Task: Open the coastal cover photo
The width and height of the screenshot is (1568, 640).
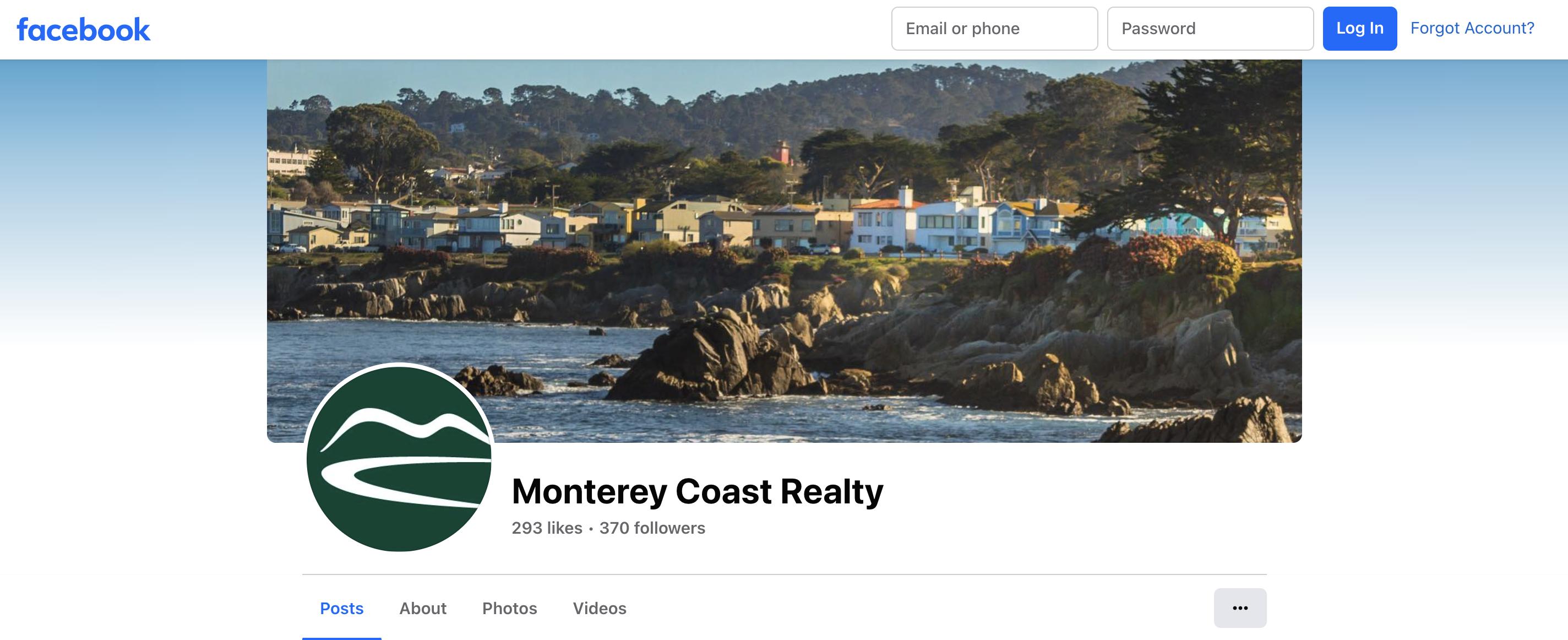Action: (x=784, y=251)
